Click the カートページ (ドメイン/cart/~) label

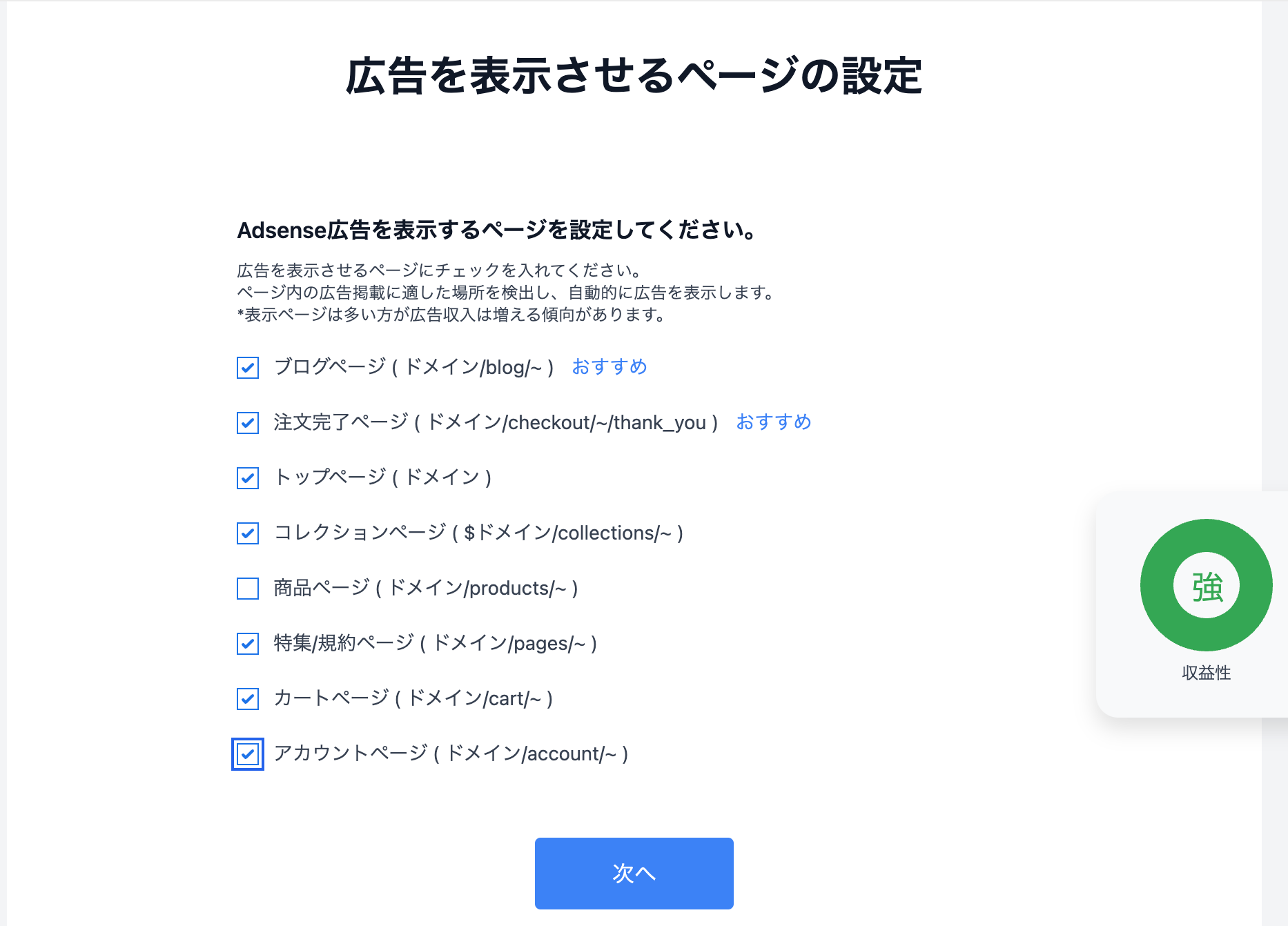(413, 698)
